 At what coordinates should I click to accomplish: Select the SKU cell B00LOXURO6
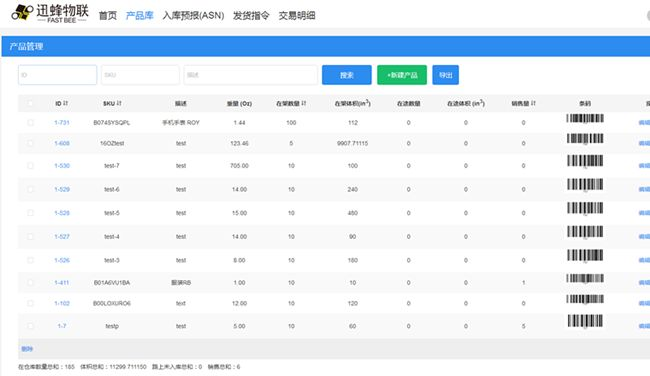click(112, 303)
